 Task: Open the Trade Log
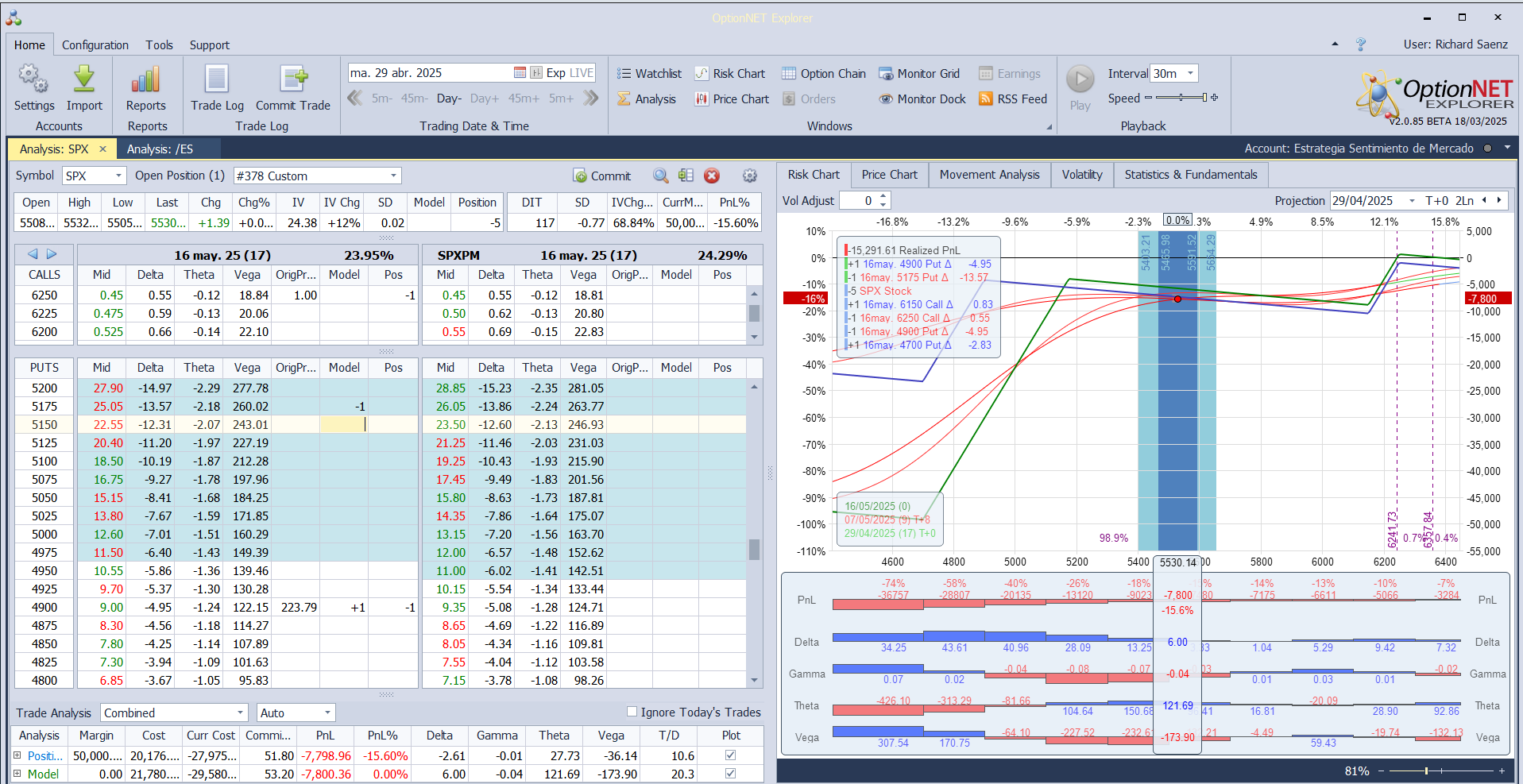click(x=217, y=88)
